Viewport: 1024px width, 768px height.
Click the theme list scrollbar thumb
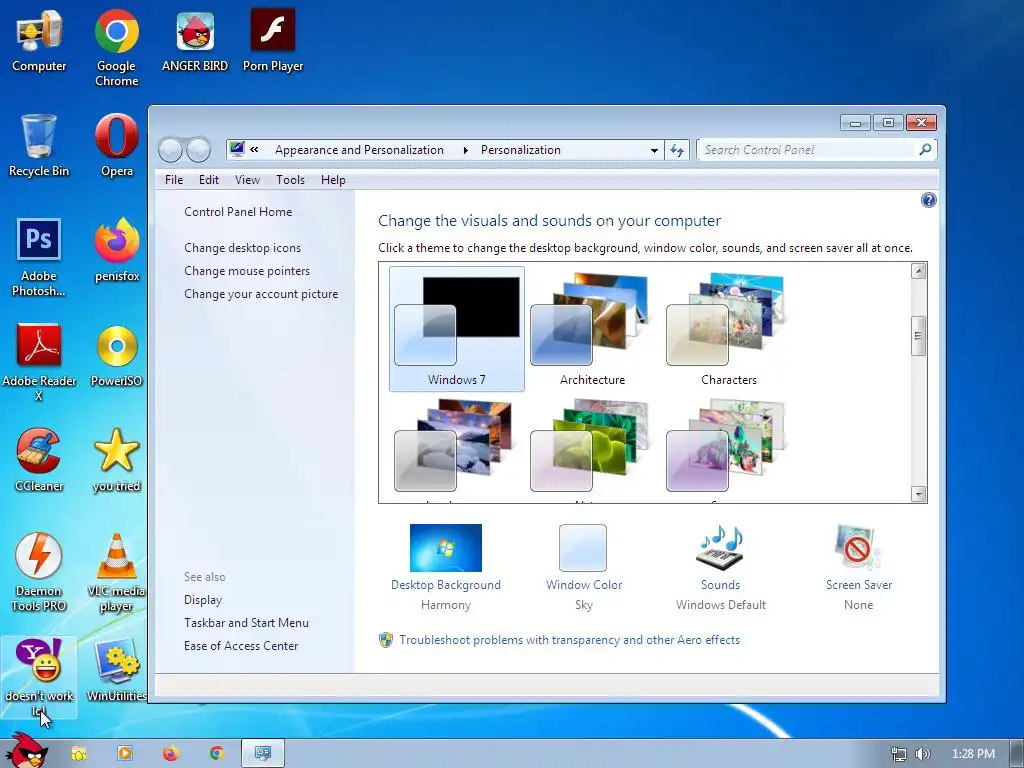tap(918, 336)
